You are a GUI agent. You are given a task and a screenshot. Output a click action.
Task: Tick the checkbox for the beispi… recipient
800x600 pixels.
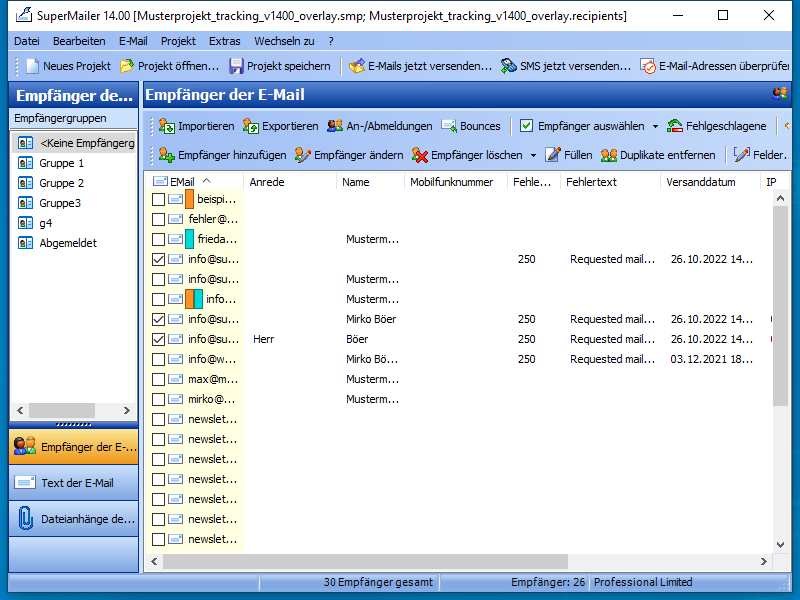pos(158,199)
